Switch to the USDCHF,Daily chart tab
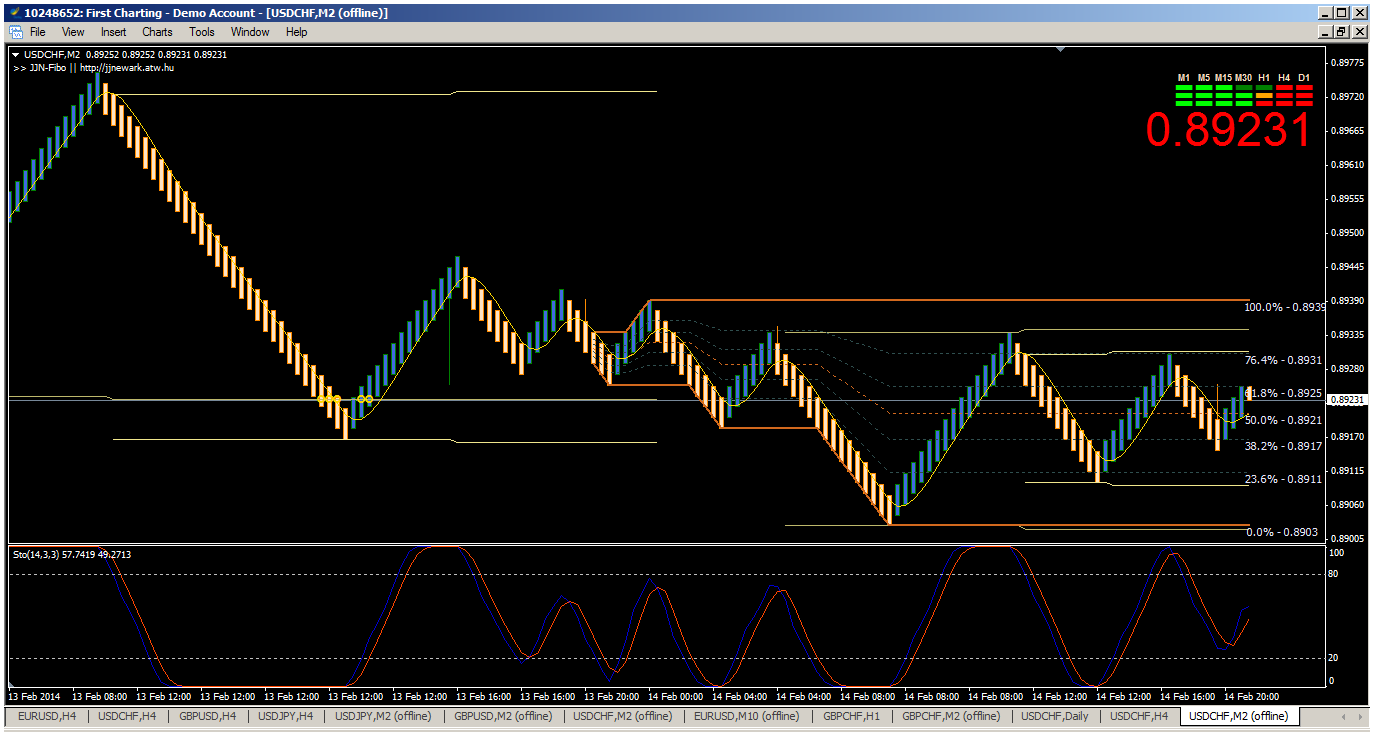The height and width of the screenshot is (732, 1374). coord(1055,716)
